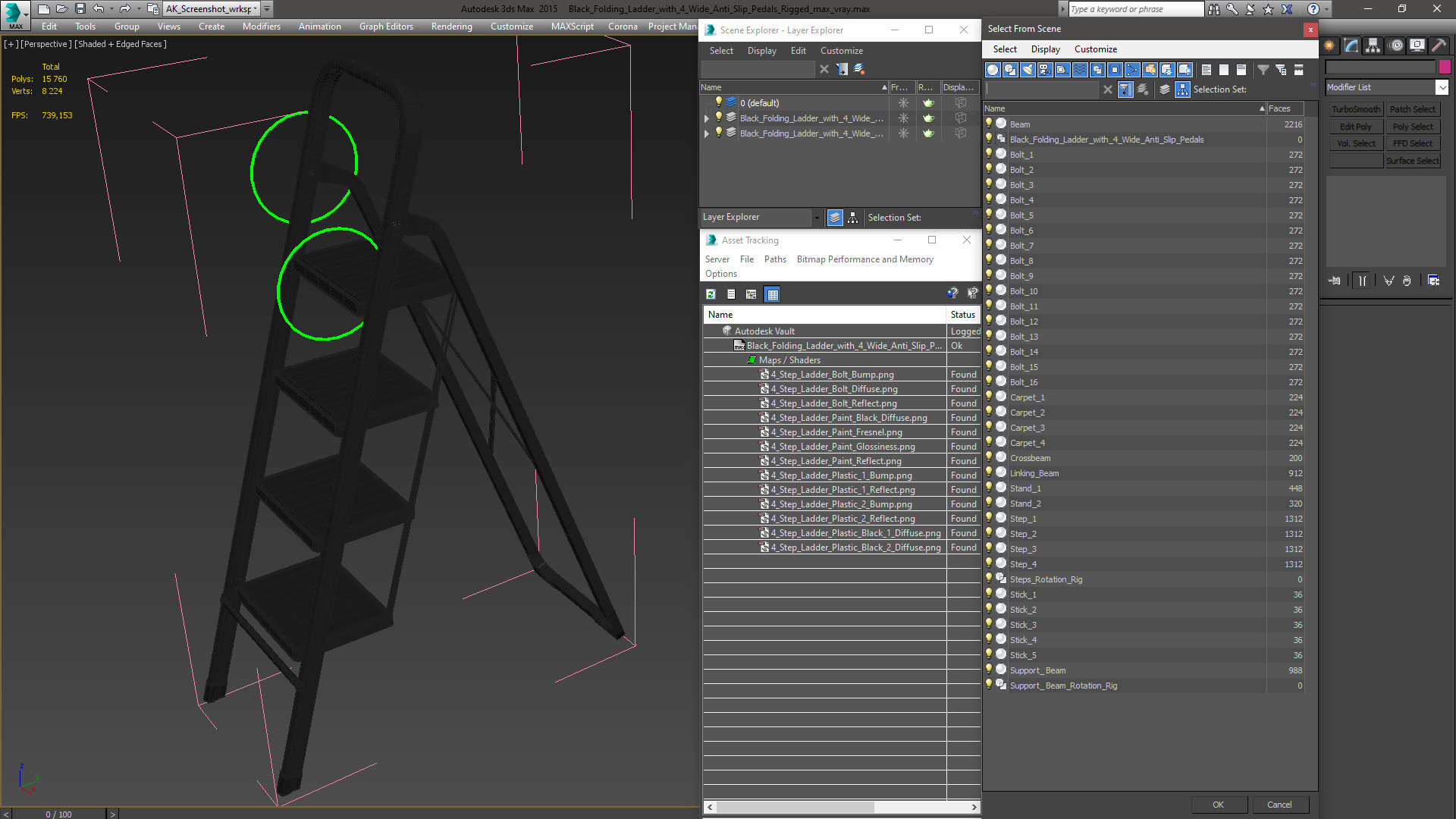This screenshot has width=1456, height=819.
Task: Expand the 0 (default) layer in Layer Explorer
Action: point(707,103)
